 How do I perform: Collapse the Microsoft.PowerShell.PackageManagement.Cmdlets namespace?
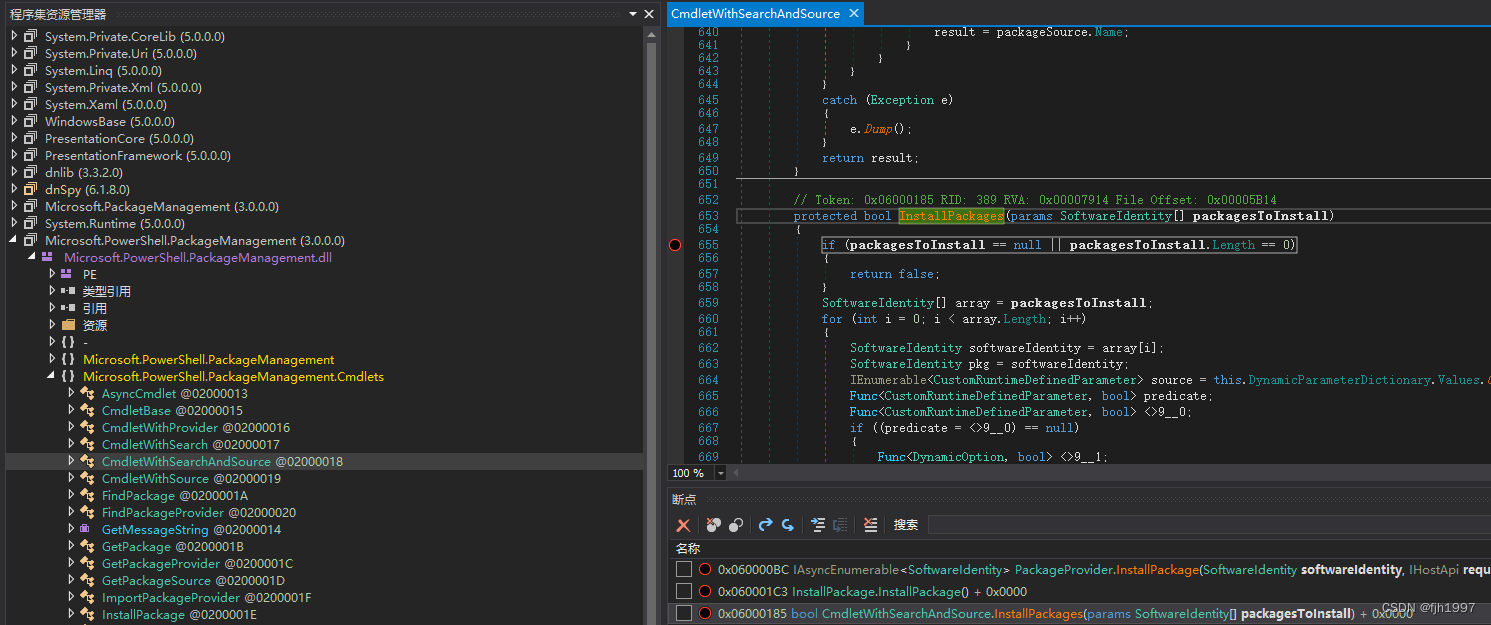coord(52,376)
